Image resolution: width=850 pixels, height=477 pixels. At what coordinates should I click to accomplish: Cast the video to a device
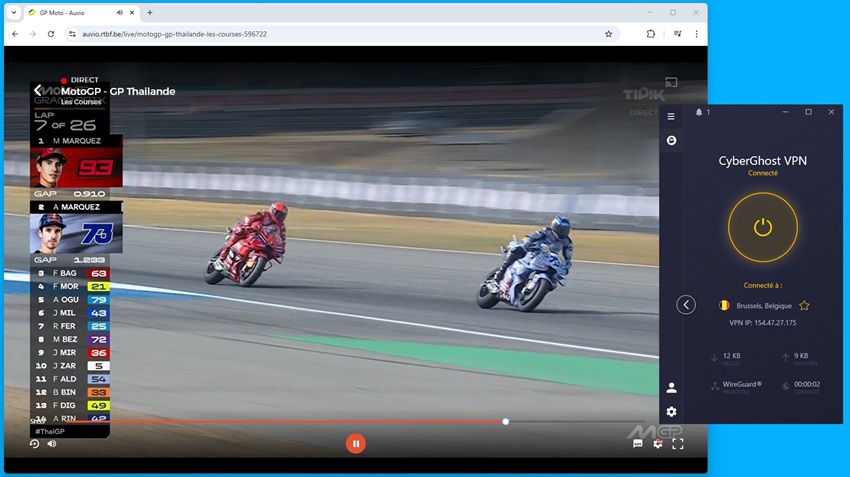click(x=671, y=82)
